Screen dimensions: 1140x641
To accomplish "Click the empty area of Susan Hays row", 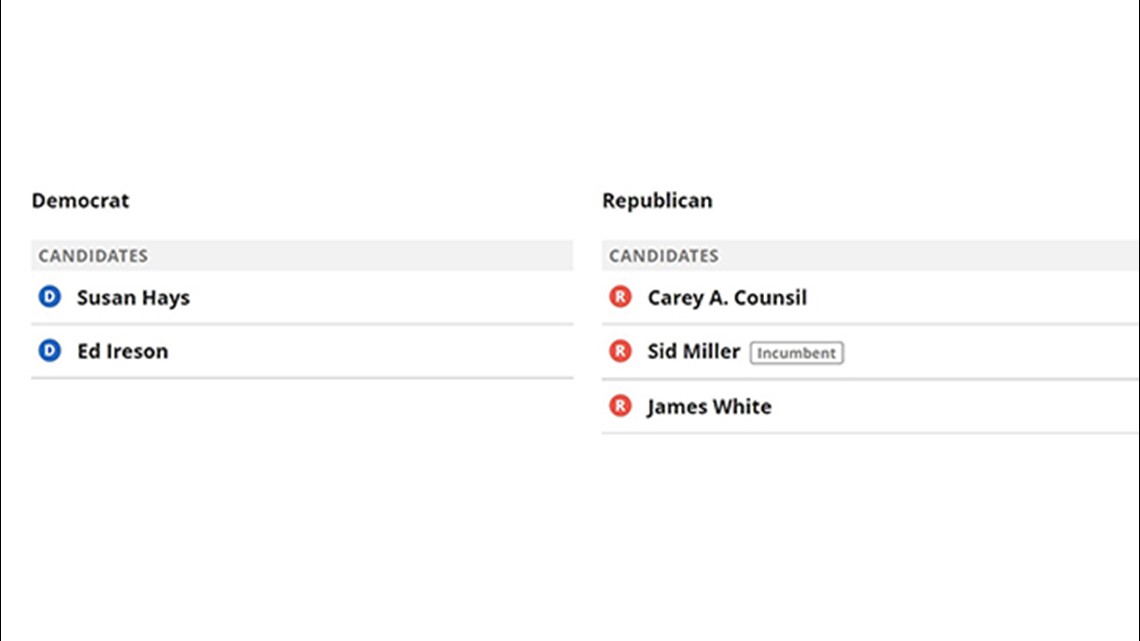I will point(382,297).
